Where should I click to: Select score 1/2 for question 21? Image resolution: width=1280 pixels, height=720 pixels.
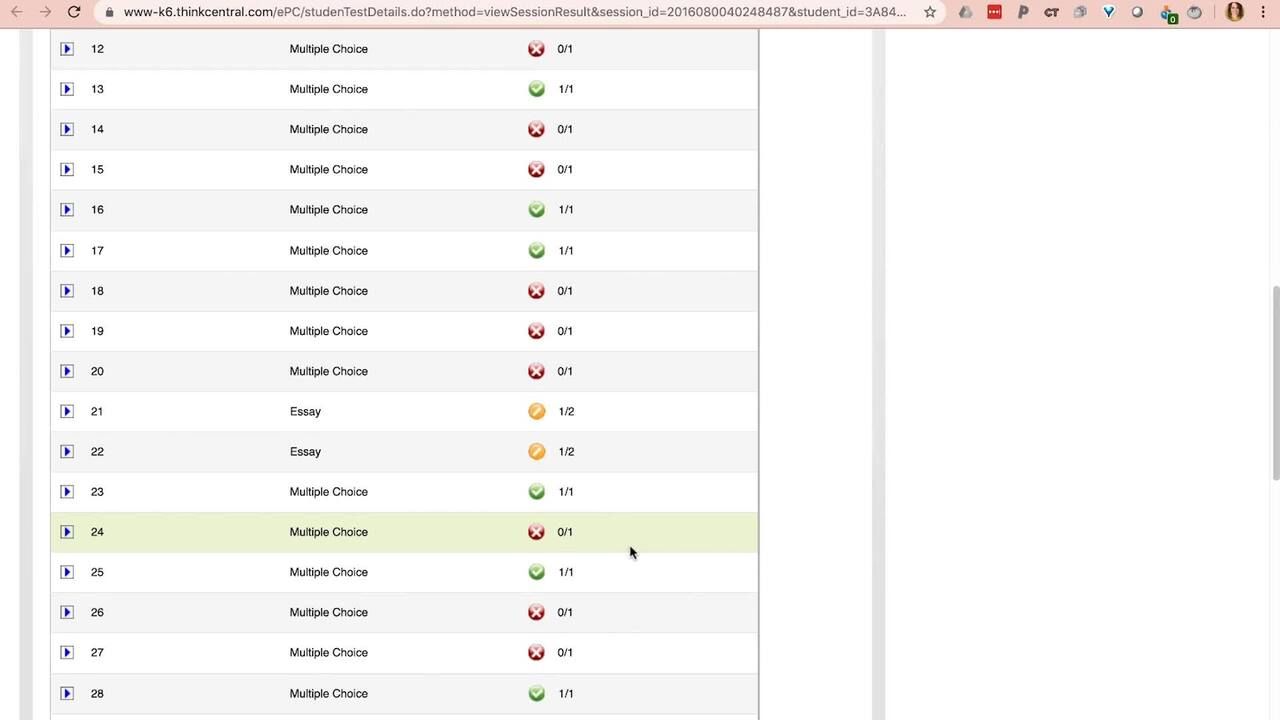[x=566, y=411]
